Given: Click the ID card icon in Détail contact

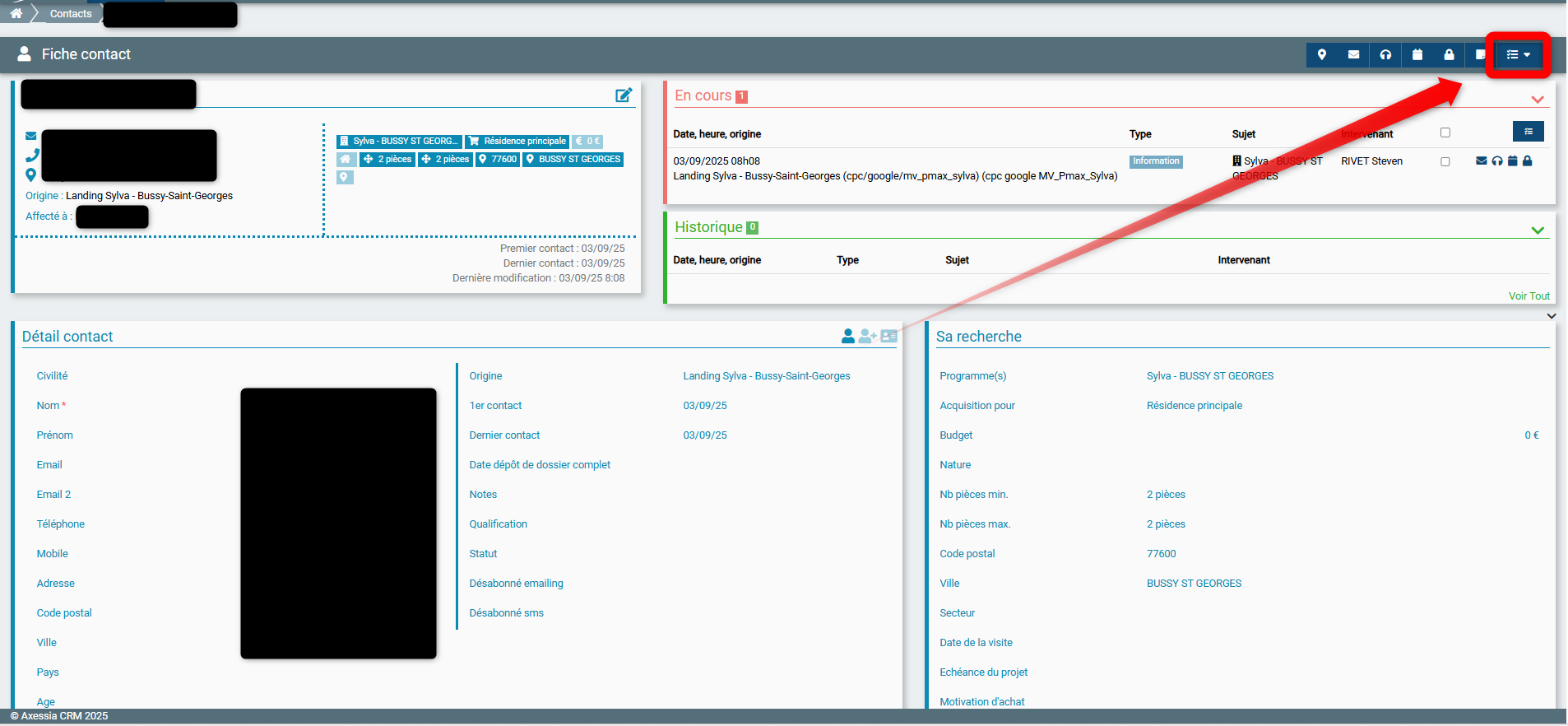Looking at the screenshot, I should pos(888,336).
